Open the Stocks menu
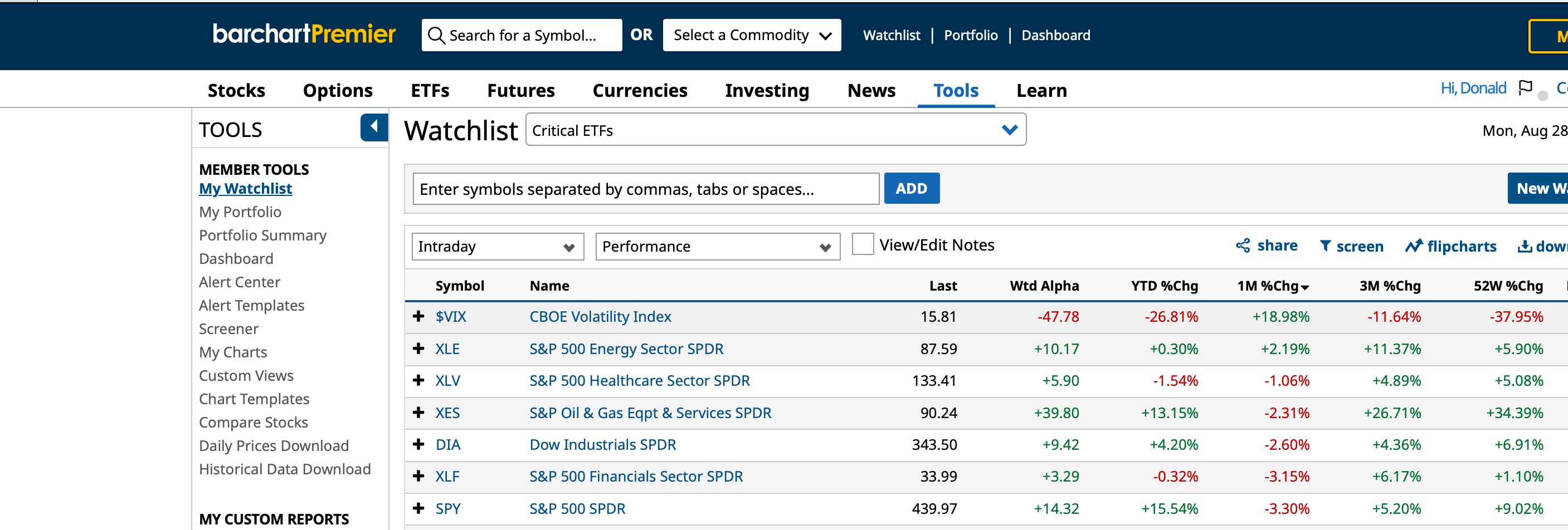Screen dimensions: 1568x530 [236, 91]
